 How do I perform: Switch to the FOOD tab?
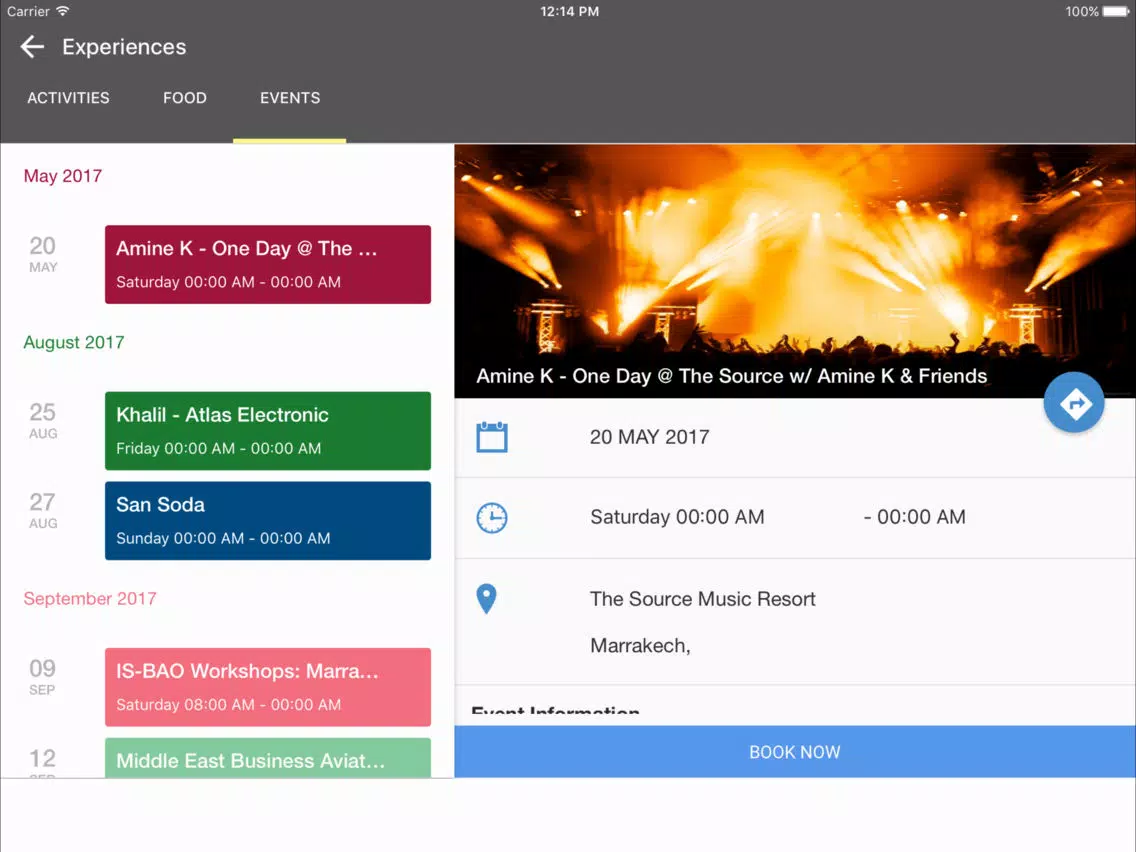[x=185, y=98]
